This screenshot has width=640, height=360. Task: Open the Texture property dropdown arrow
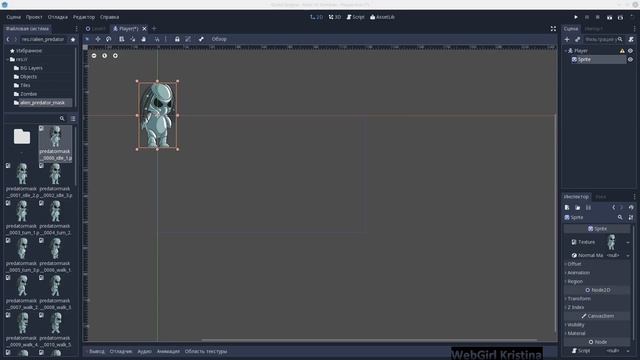tap(628, 242)
